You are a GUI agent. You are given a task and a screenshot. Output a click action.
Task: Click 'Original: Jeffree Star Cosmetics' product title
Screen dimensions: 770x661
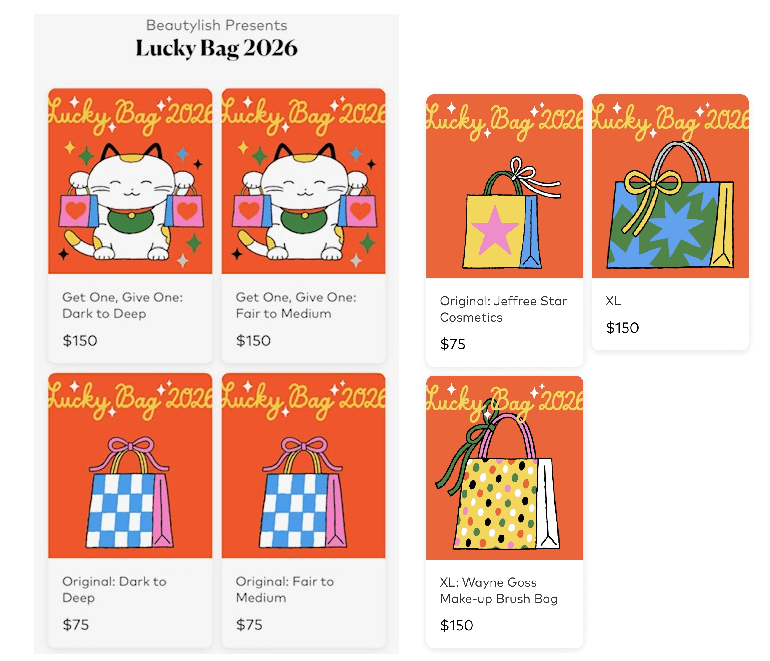tap(503, 309)
